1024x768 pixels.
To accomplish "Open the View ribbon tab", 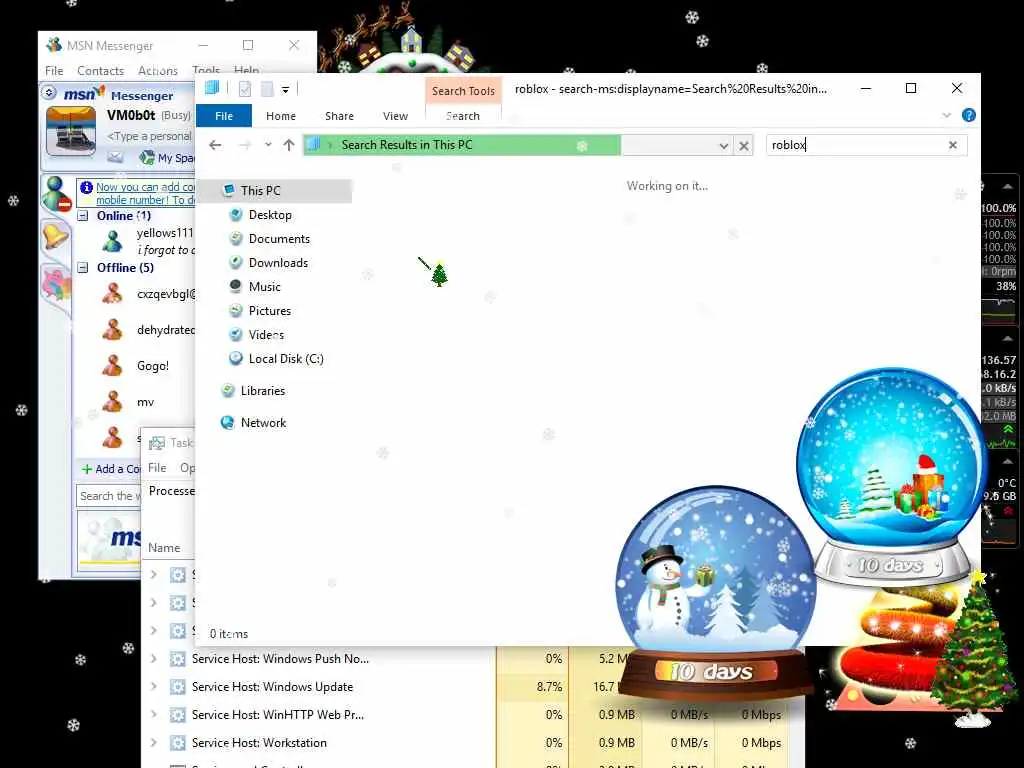I will click(x=395, y=116).
